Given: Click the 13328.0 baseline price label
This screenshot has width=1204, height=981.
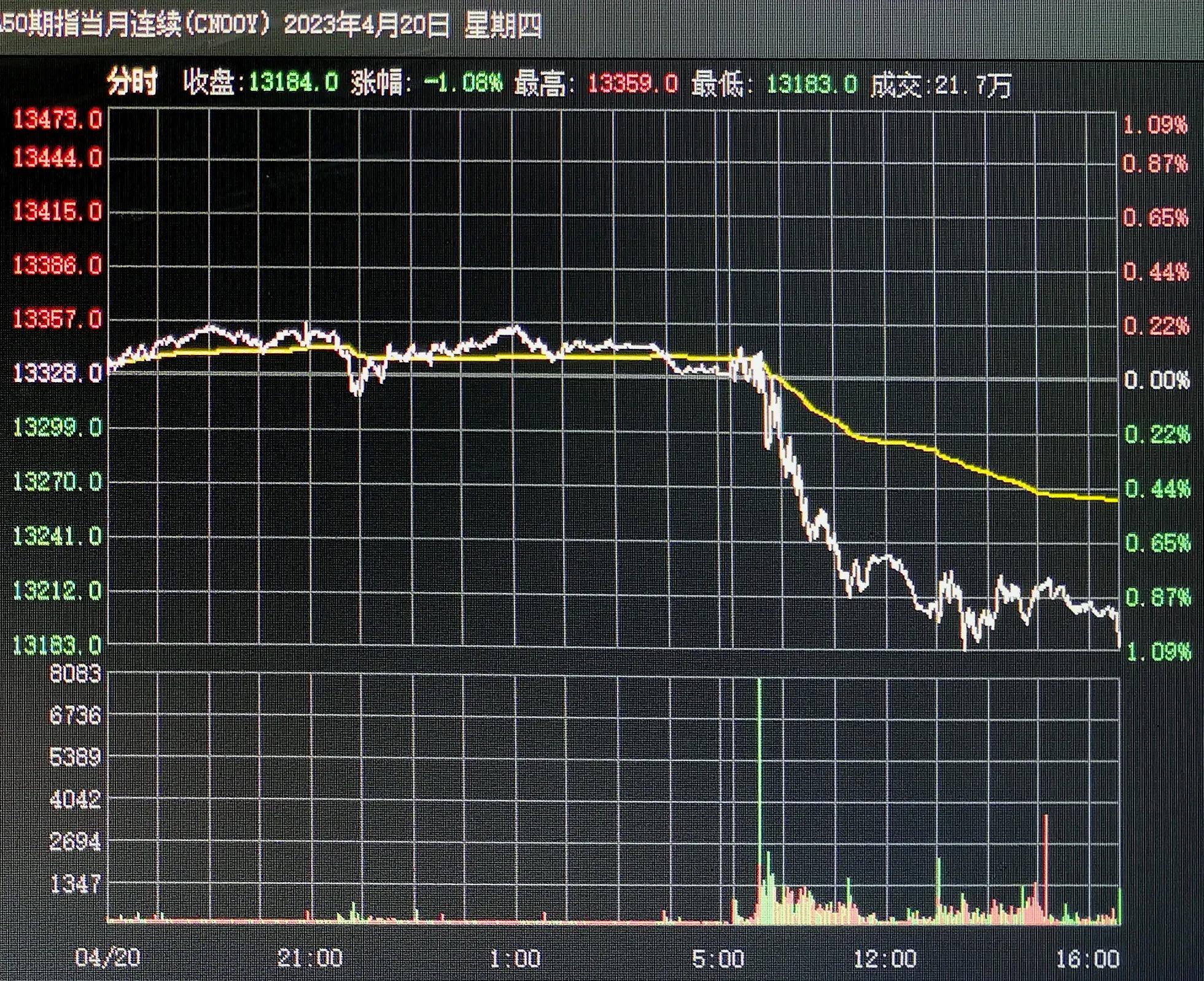Looking at the screenshot, I should [57, 373].
